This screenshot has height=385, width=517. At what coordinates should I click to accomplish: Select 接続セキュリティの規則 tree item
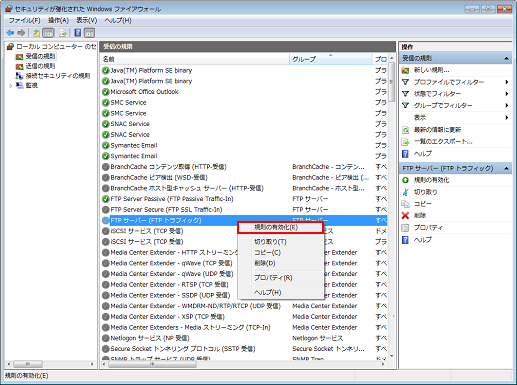point(58,76)
